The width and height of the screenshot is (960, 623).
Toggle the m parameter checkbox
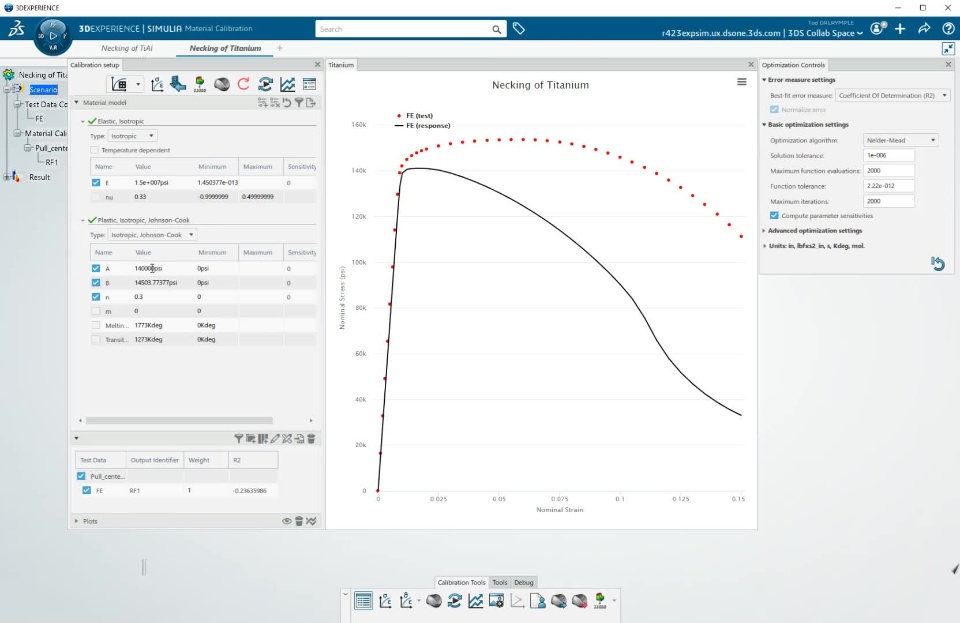[96, 311]
